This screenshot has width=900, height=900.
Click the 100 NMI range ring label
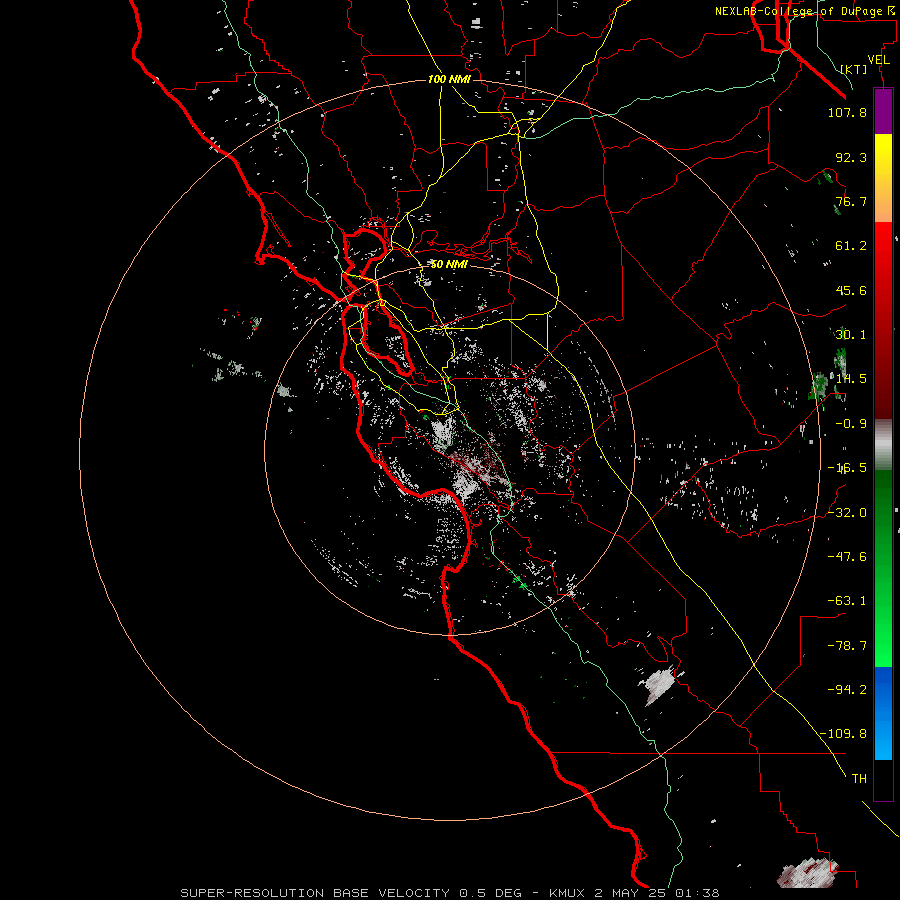449,79
